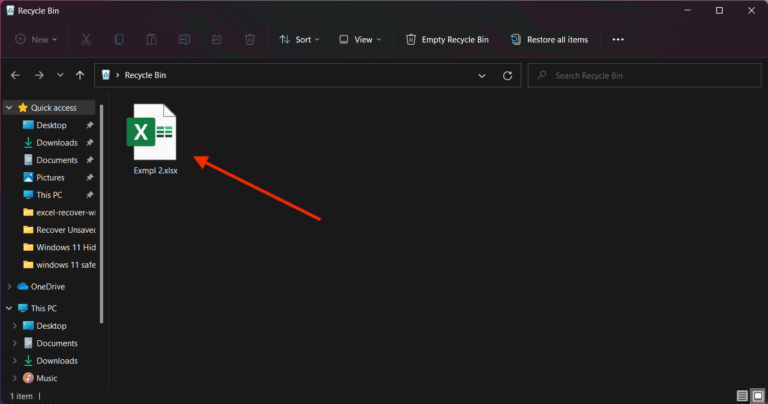Open the New item menu
Image resolution: width=768 pixels, height=404 pixels.
point(37,40)
